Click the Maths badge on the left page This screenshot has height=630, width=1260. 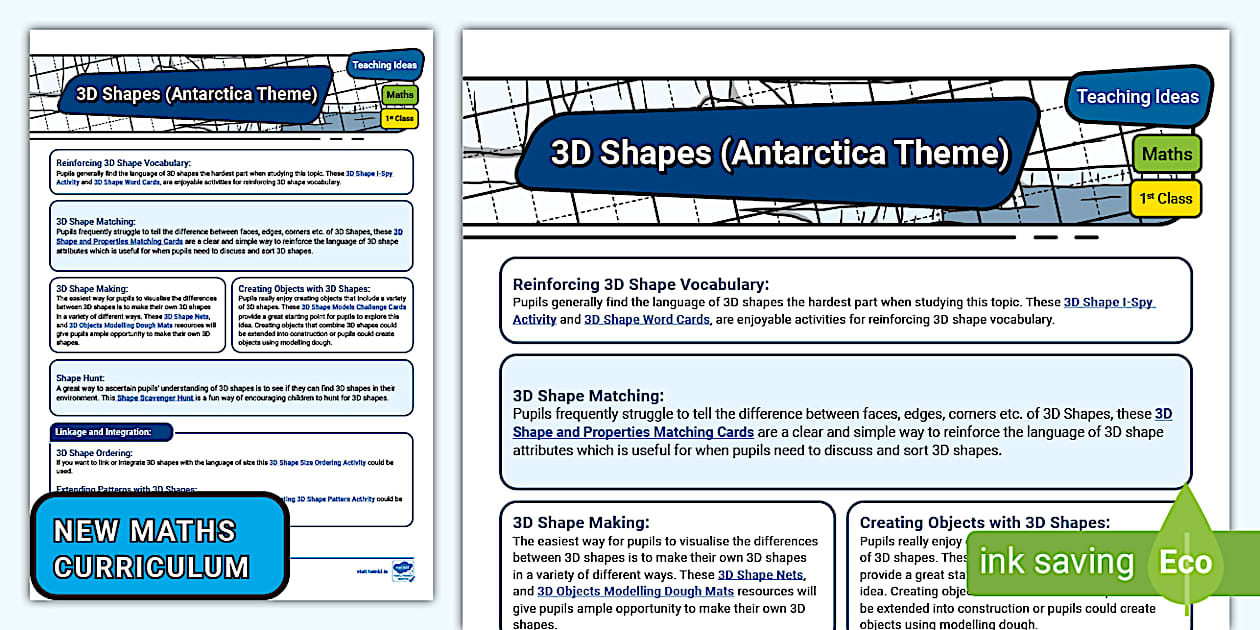(399, 95)
